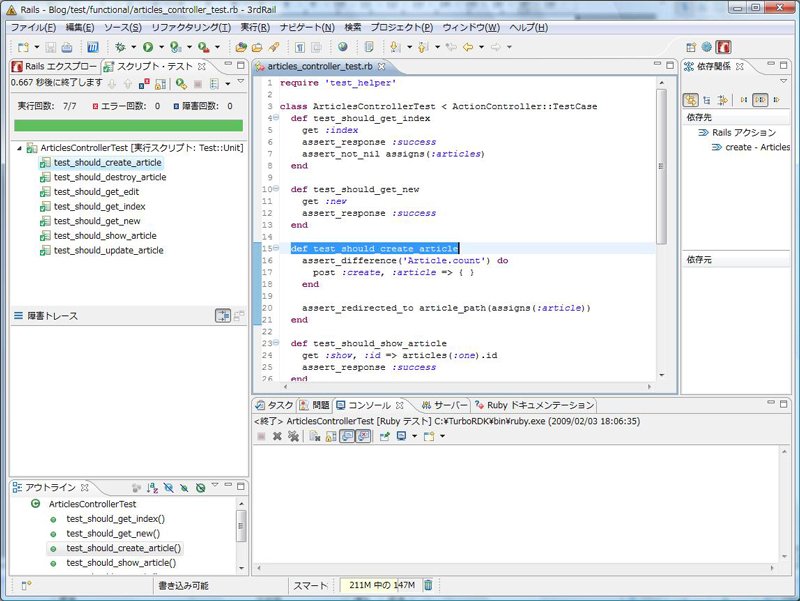The image size is (800, 601).
Task: Click the globe web browser icon
Action: click(x=343, y=47)
